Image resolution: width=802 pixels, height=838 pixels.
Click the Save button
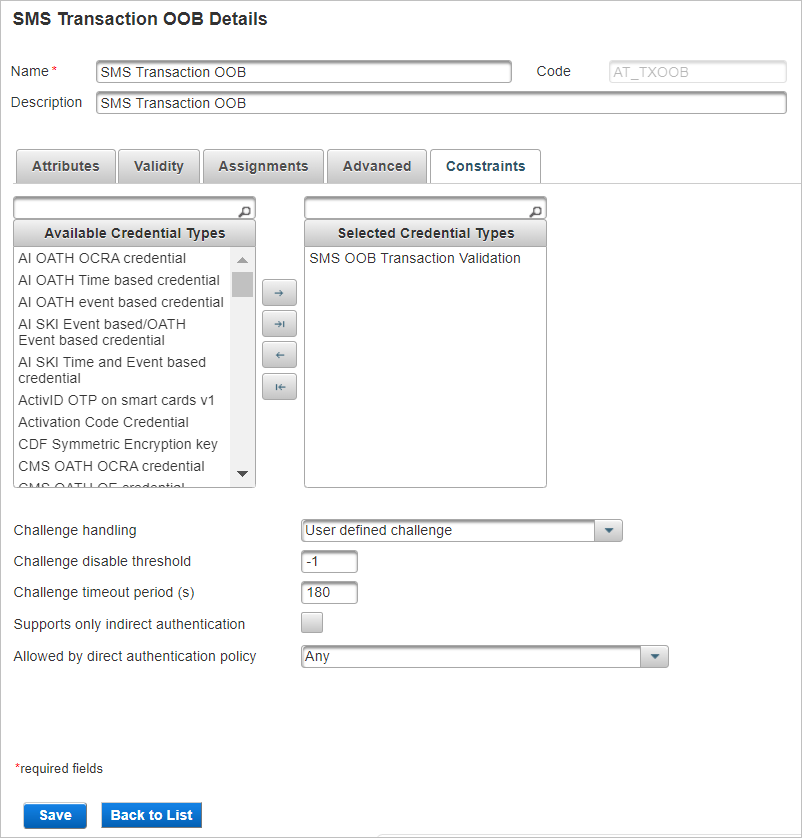(x=54, y=815)
